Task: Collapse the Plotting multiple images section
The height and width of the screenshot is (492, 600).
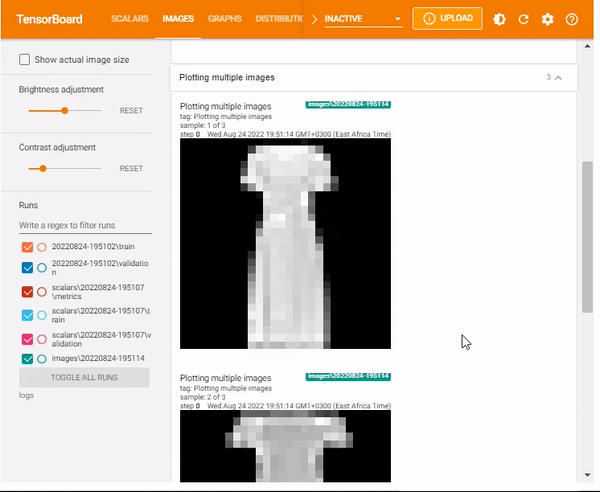Action: pyautogui.click(x=558, y=78)
